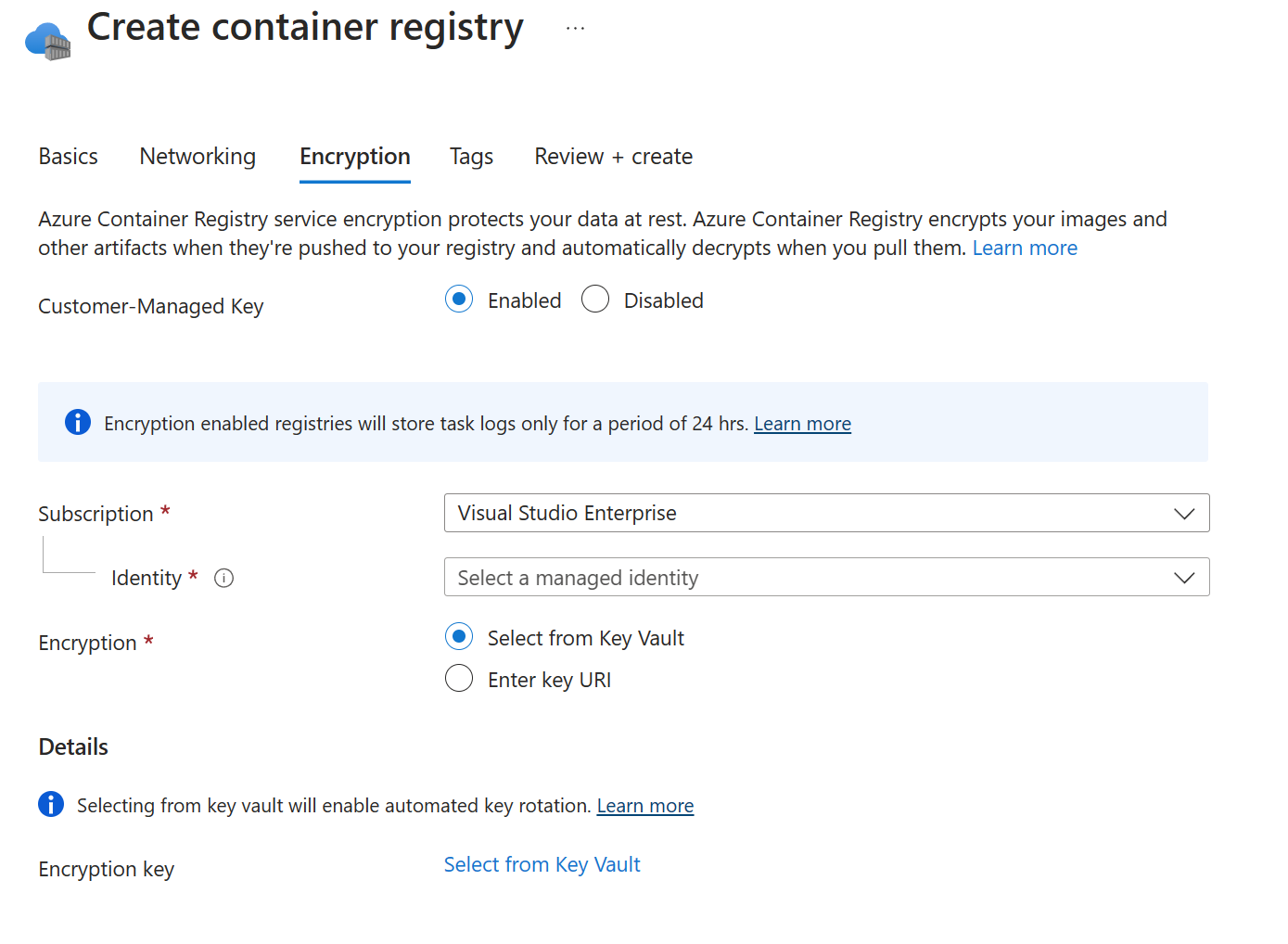This screenshot has height=944, width=1288.
Task: Expand the Subscription dropdown chevron
Action: pyautogui.click(x=1183, y=513)
